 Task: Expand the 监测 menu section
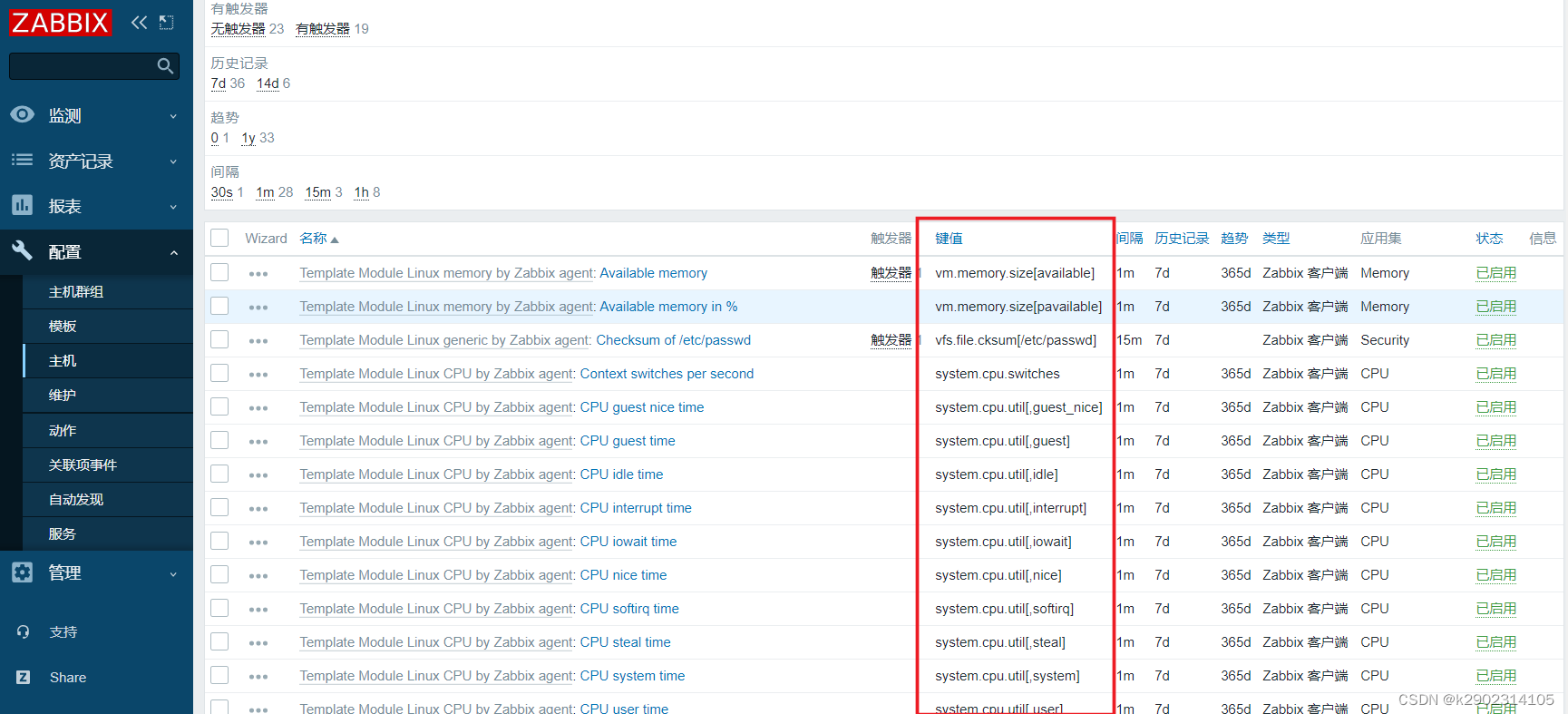[96, 115]
